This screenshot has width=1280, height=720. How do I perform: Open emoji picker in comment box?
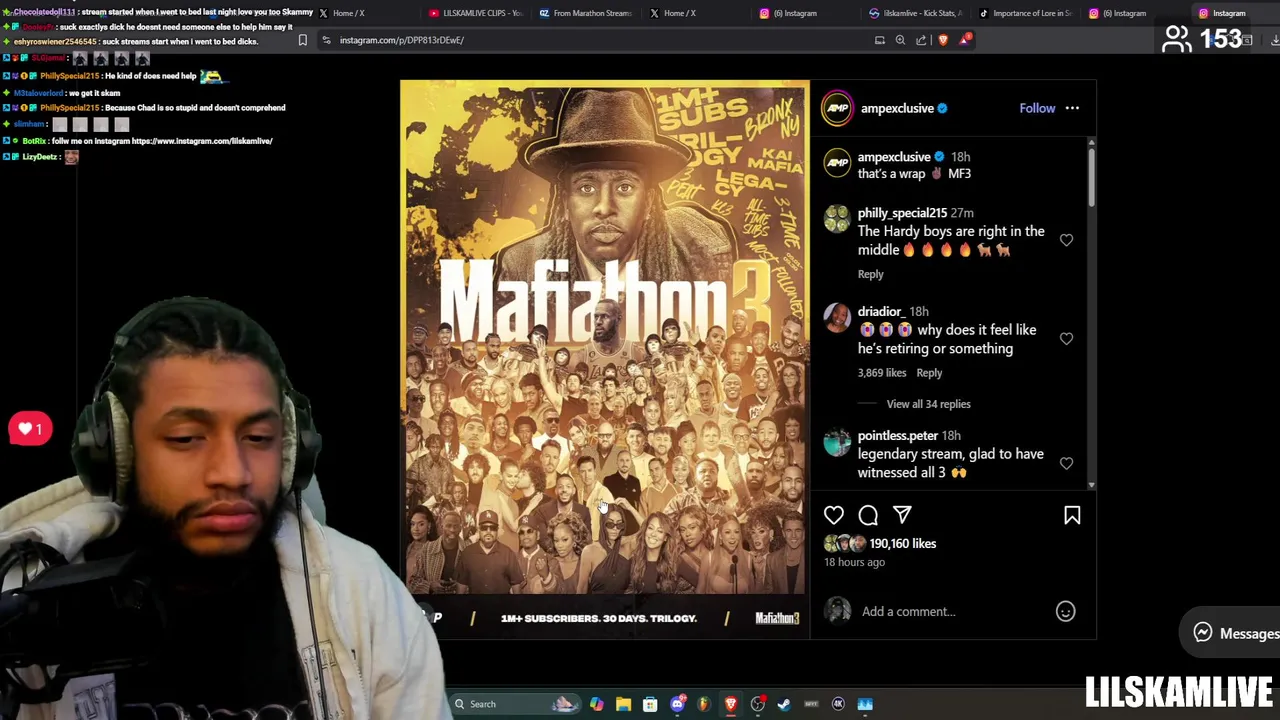[1066, 611]
